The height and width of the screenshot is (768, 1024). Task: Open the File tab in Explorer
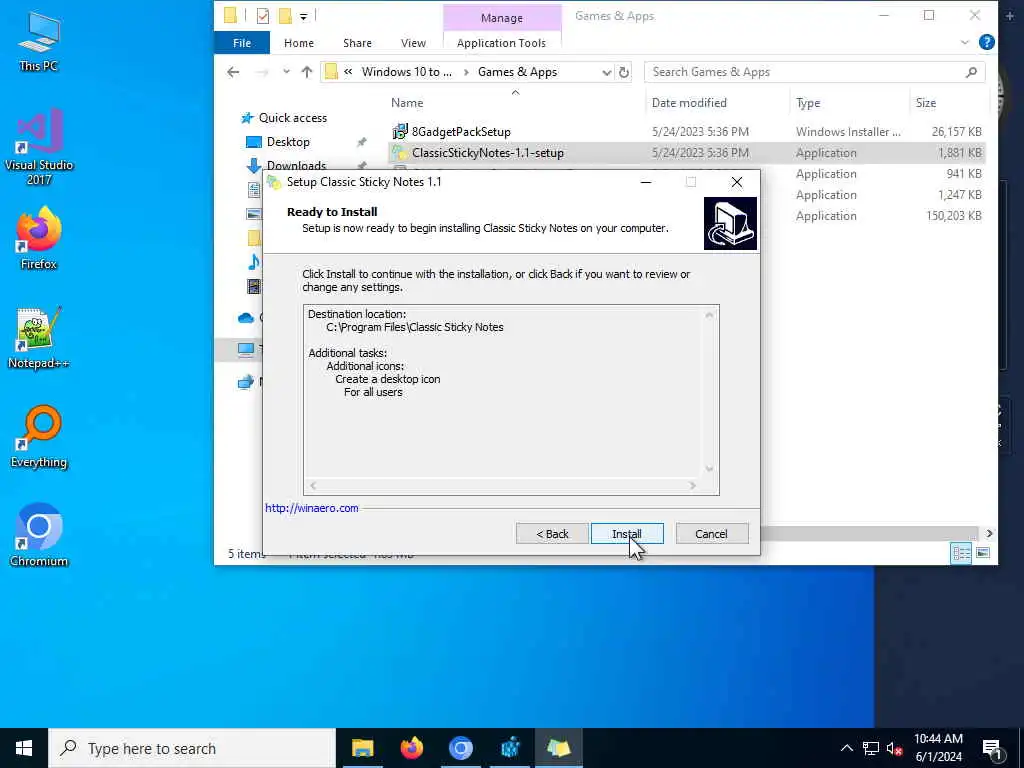[x=242, y=43]
